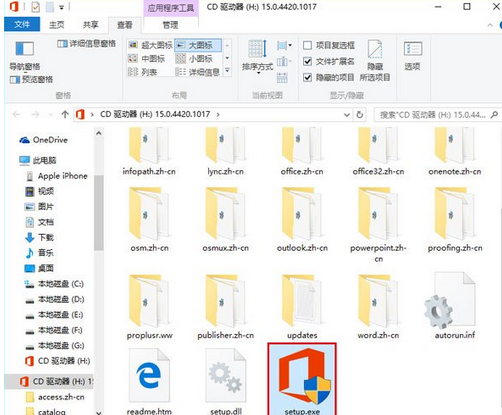Open the 排序方式 sort by menu
This screenshot has height=415, width=502.
pyautogui.click(x=257, y=56)
